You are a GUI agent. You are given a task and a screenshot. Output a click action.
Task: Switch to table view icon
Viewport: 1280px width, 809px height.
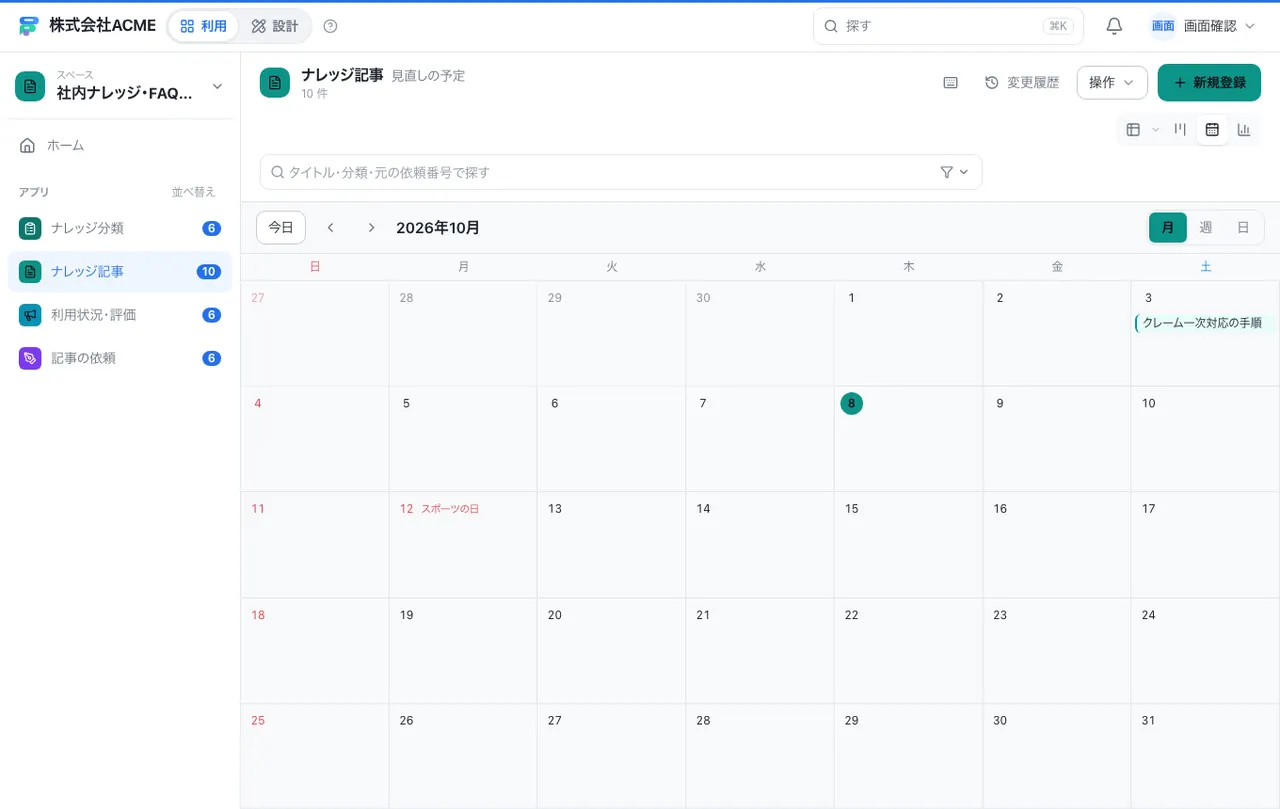click(1133, 129)
